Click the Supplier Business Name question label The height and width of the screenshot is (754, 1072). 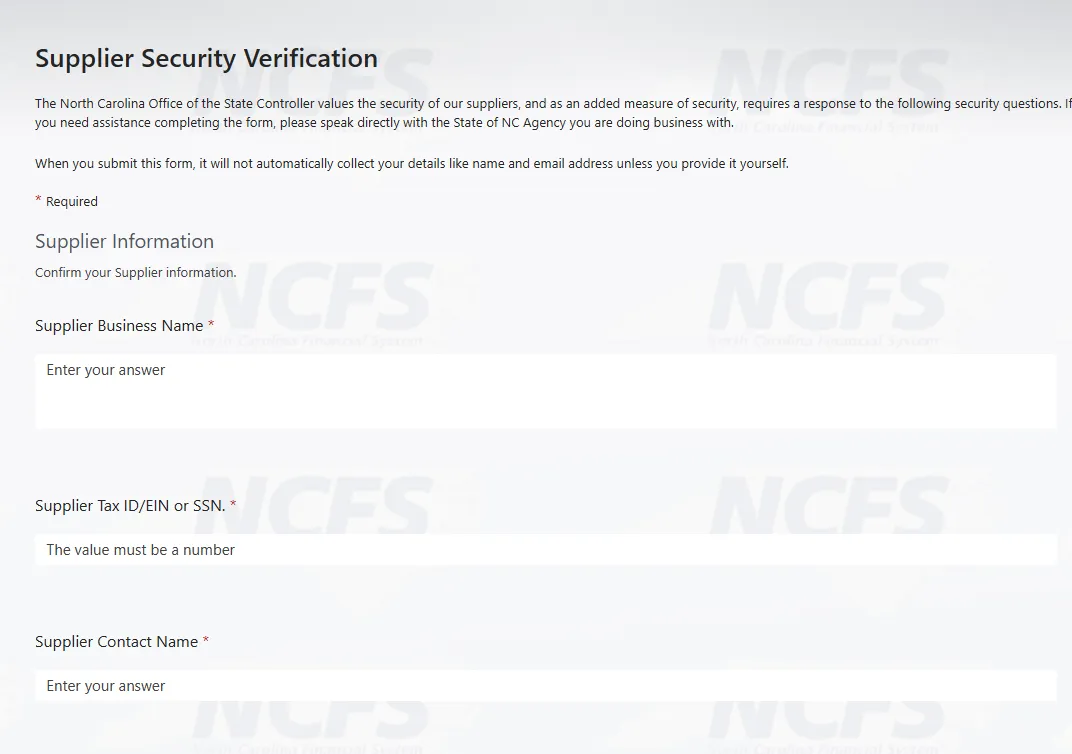pos(119,326)
